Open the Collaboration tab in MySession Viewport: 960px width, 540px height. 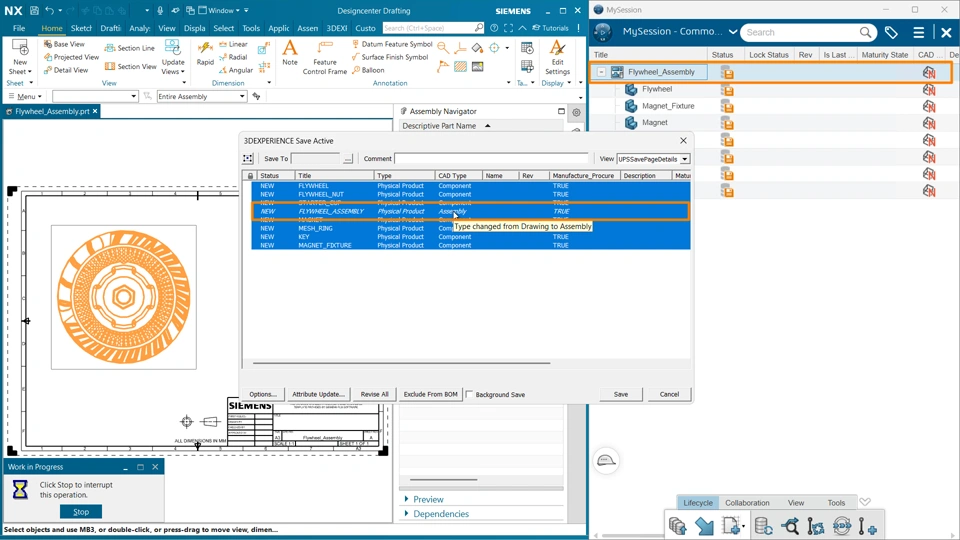click(747, 503)
